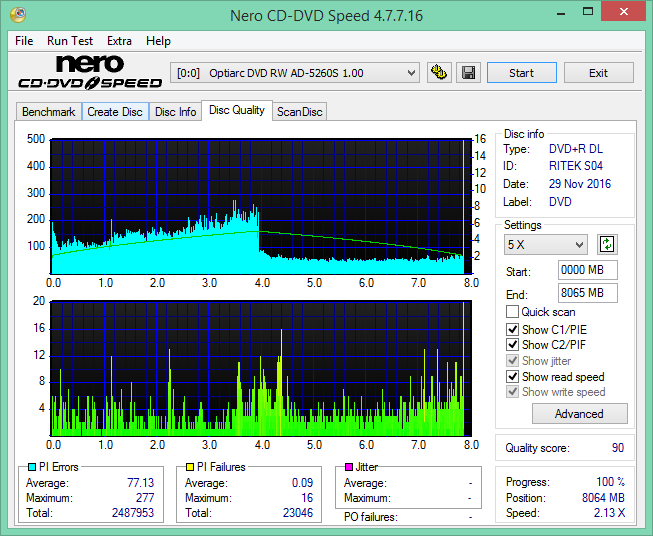The width and height of the screenshot is (653, 536).
Task: Click the magenta Jitter legend swatch
Action: [x=349, y=467]
